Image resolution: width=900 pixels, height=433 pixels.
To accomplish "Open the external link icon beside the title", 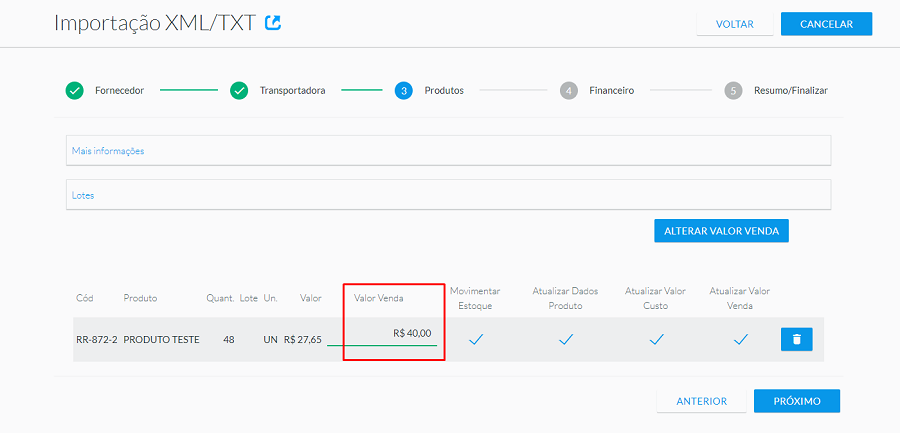I will [273, 23].
